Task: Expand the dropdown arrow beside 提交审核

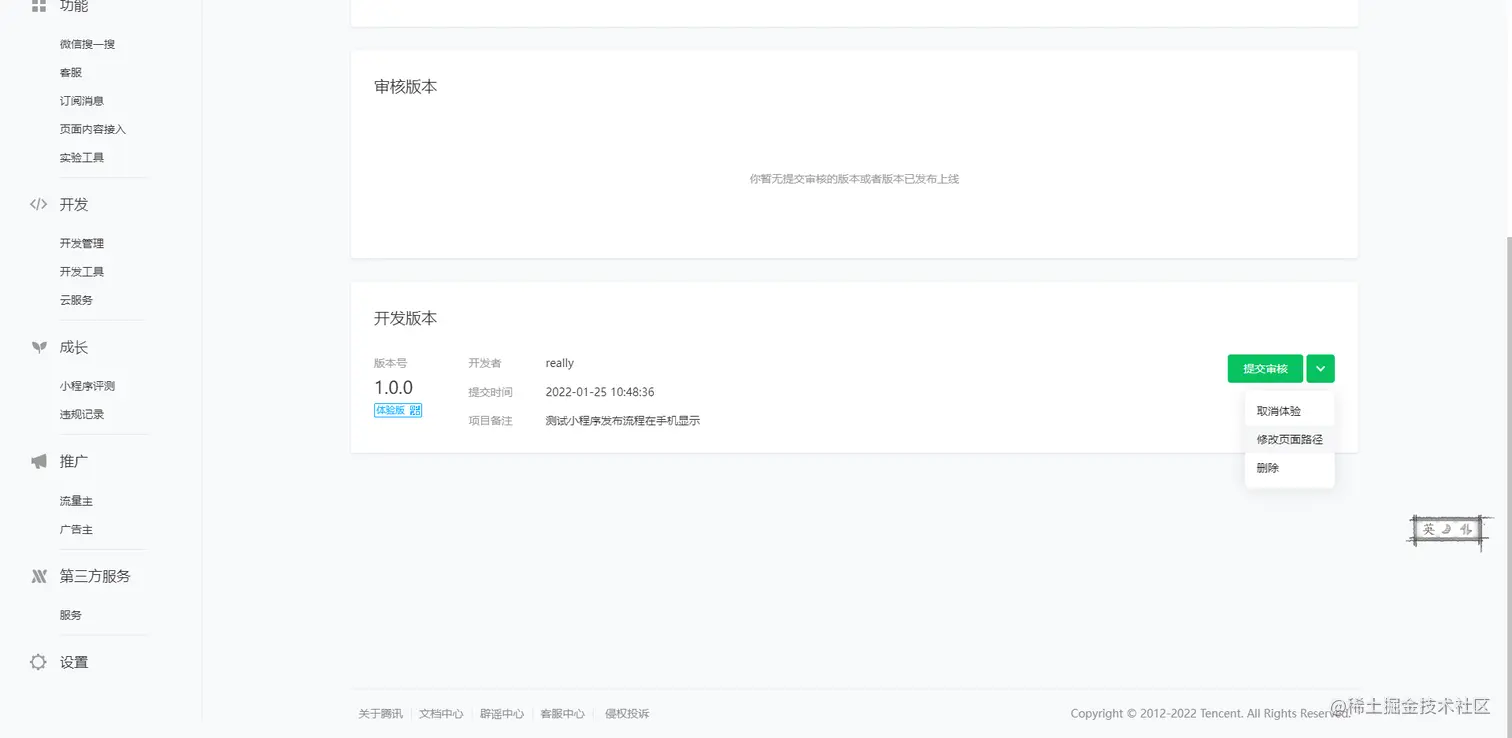Action: 1320,369
